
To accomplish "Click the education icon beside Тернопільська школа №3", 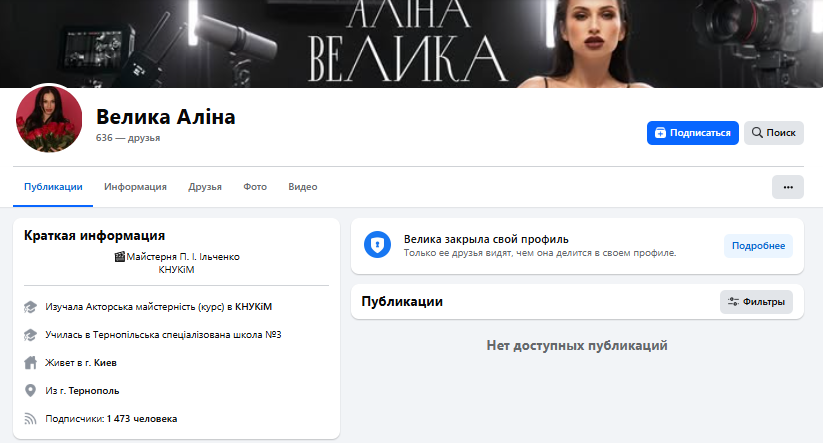I will pos(30,335).
